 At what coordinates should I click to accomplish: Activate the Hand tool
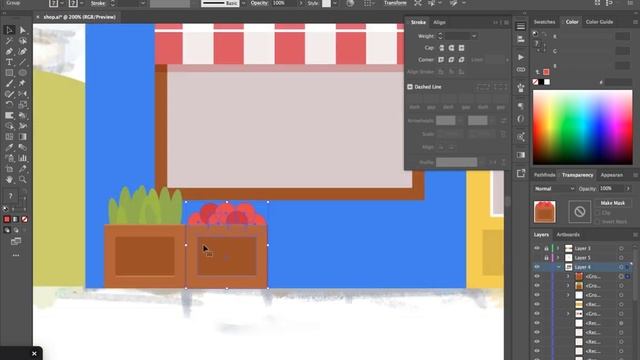[x=9, y=180]
